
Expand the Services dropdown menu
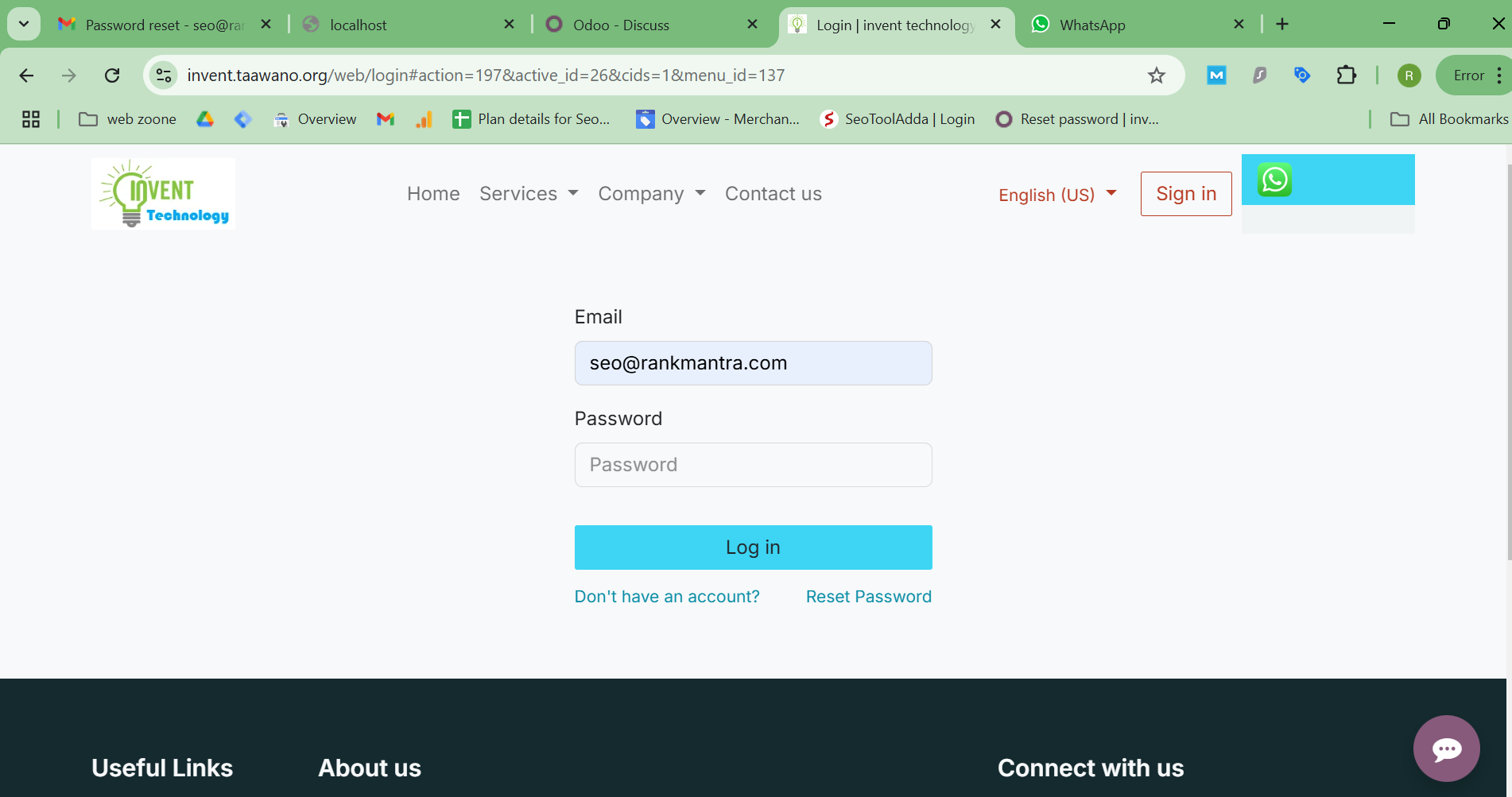(x=529, y=194)
